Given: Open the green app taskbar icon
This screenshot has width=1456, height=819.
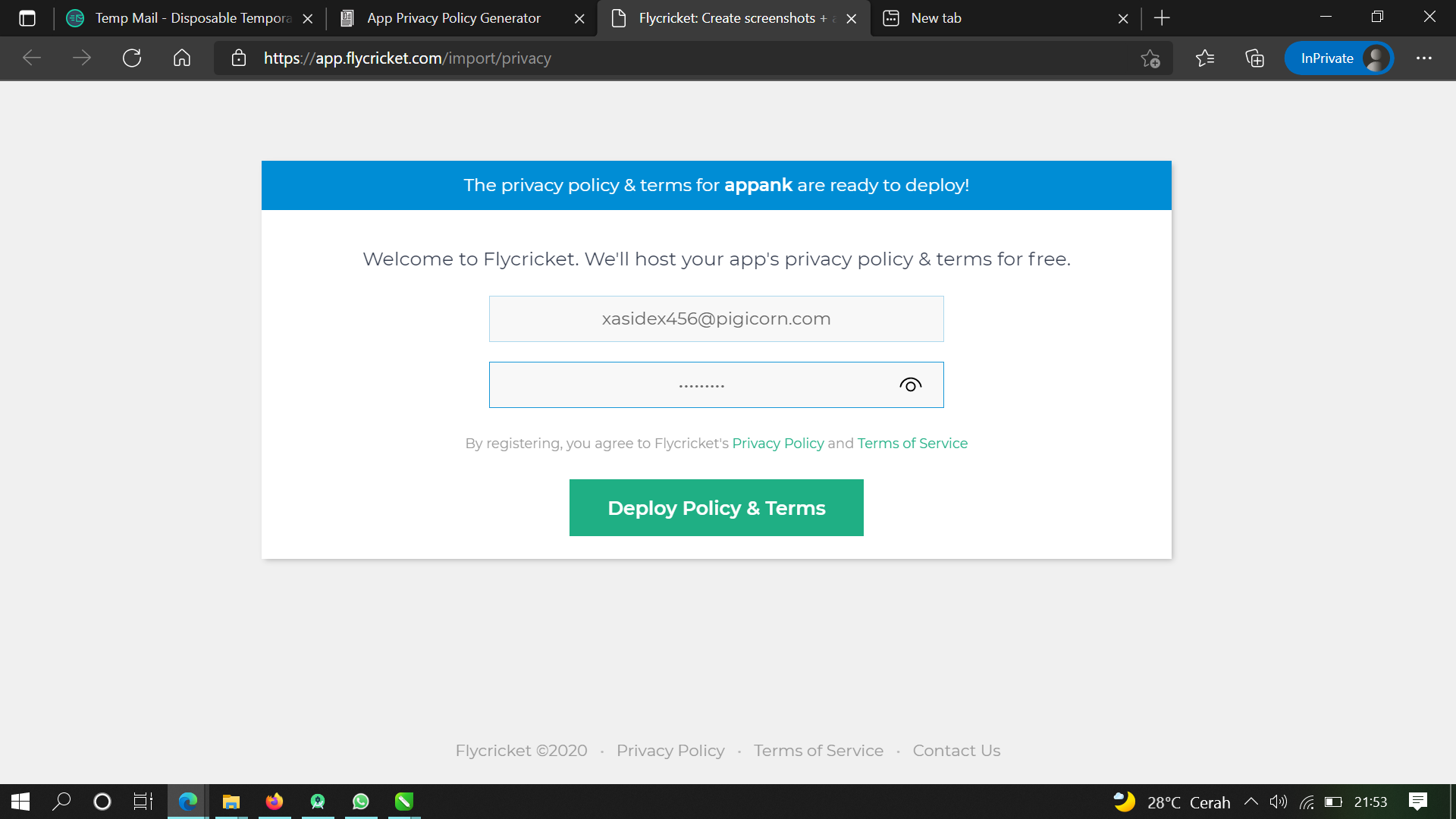Looking at the screenshot, I should tap(404, 802).
